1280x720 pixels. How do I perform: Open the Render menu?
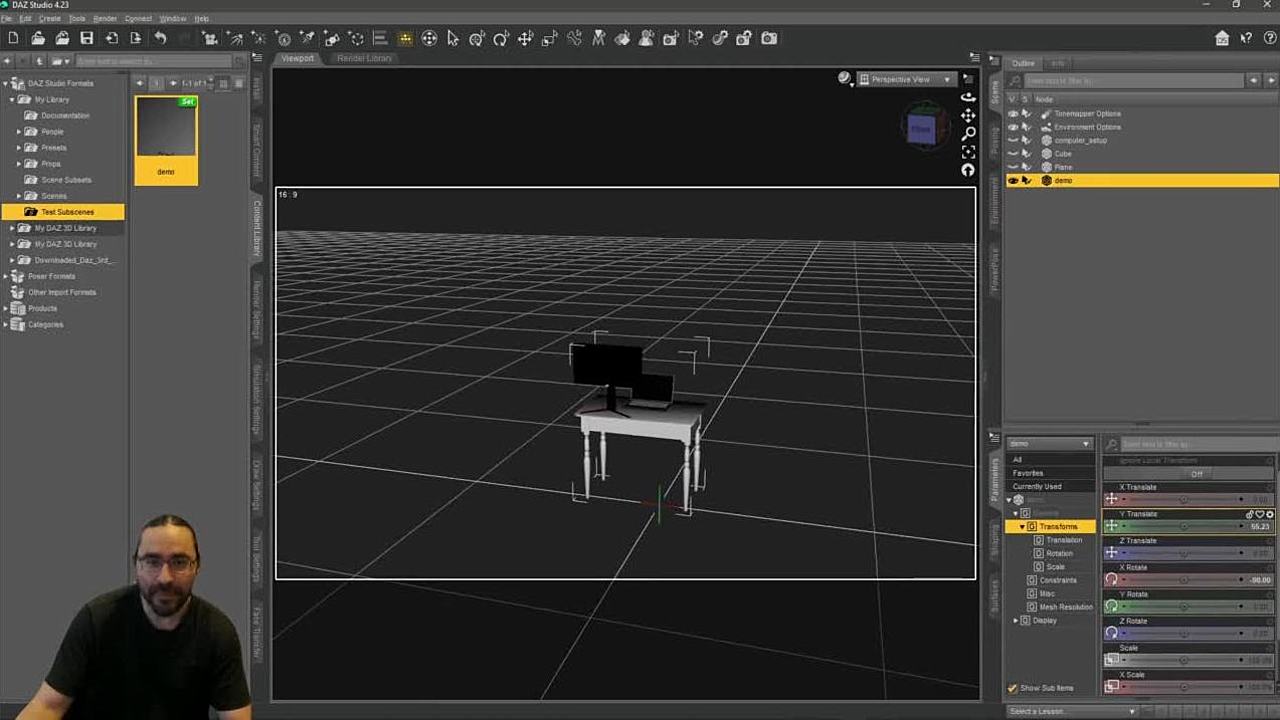click(104, 18)
